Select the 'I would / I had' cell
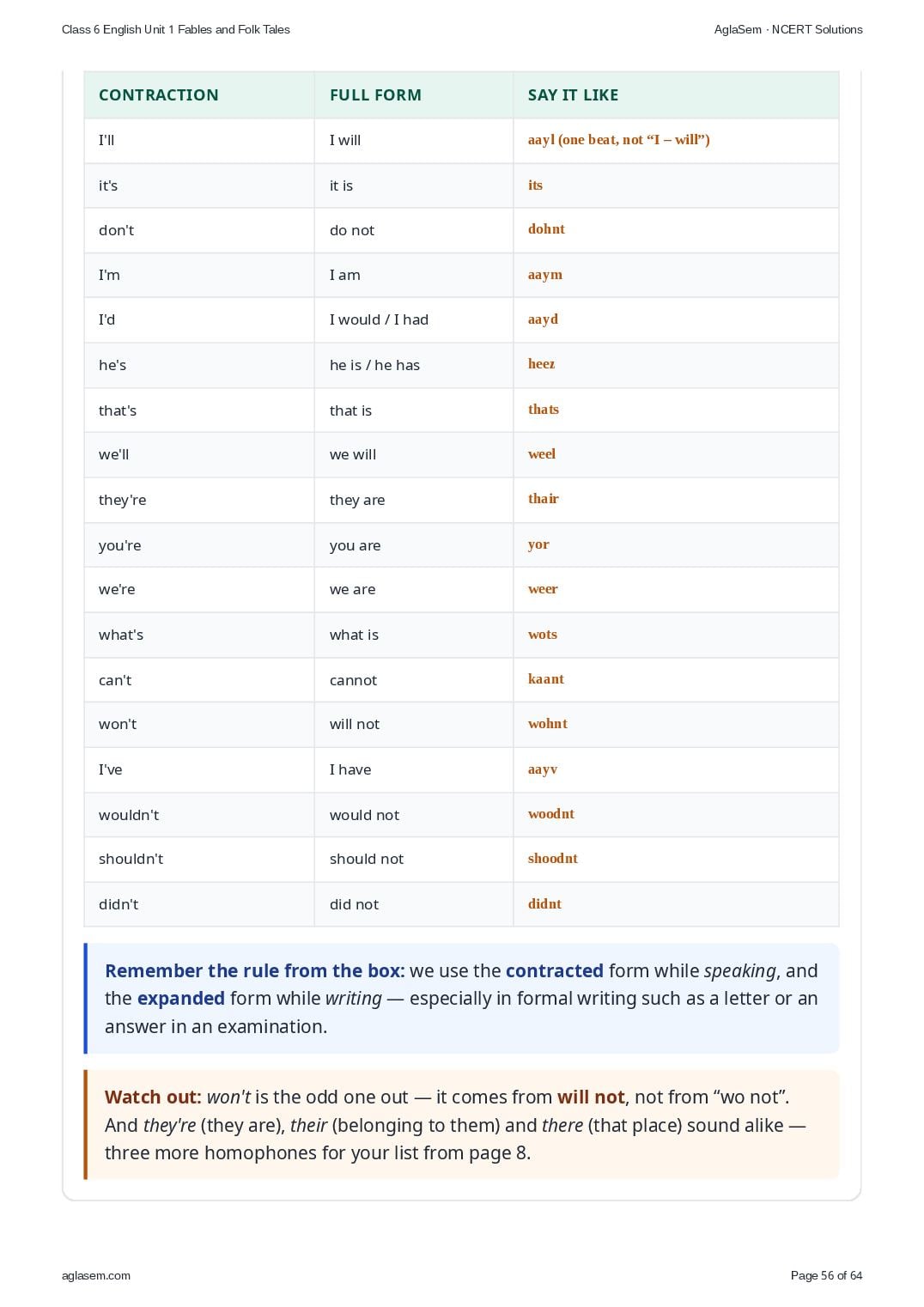The height and width of the screenshot is (1307, 924). click(x=414, y=319)
